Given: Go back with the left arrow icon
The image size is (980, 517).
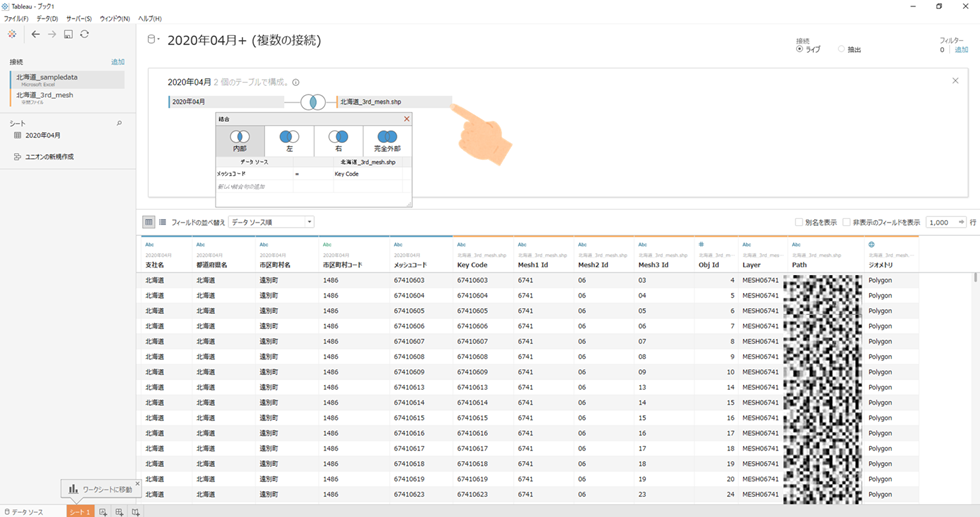Looking at the screenshot, I should click(x=36, y=34).
